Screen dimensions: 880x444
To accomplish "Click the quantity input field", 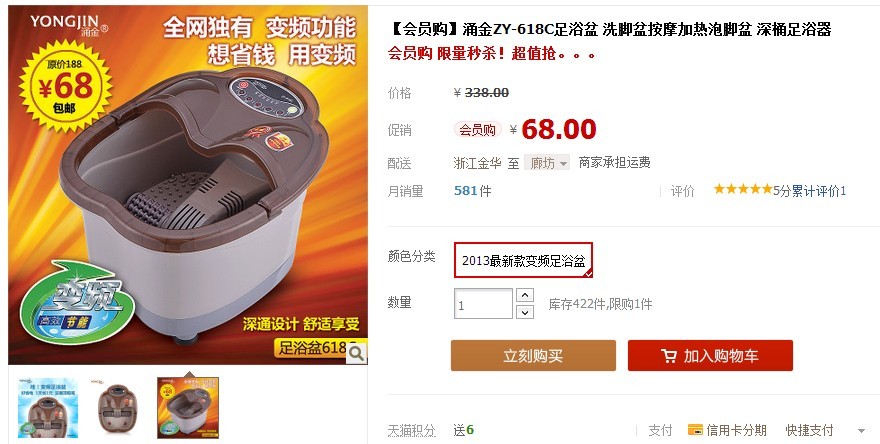I will (483, 304).
